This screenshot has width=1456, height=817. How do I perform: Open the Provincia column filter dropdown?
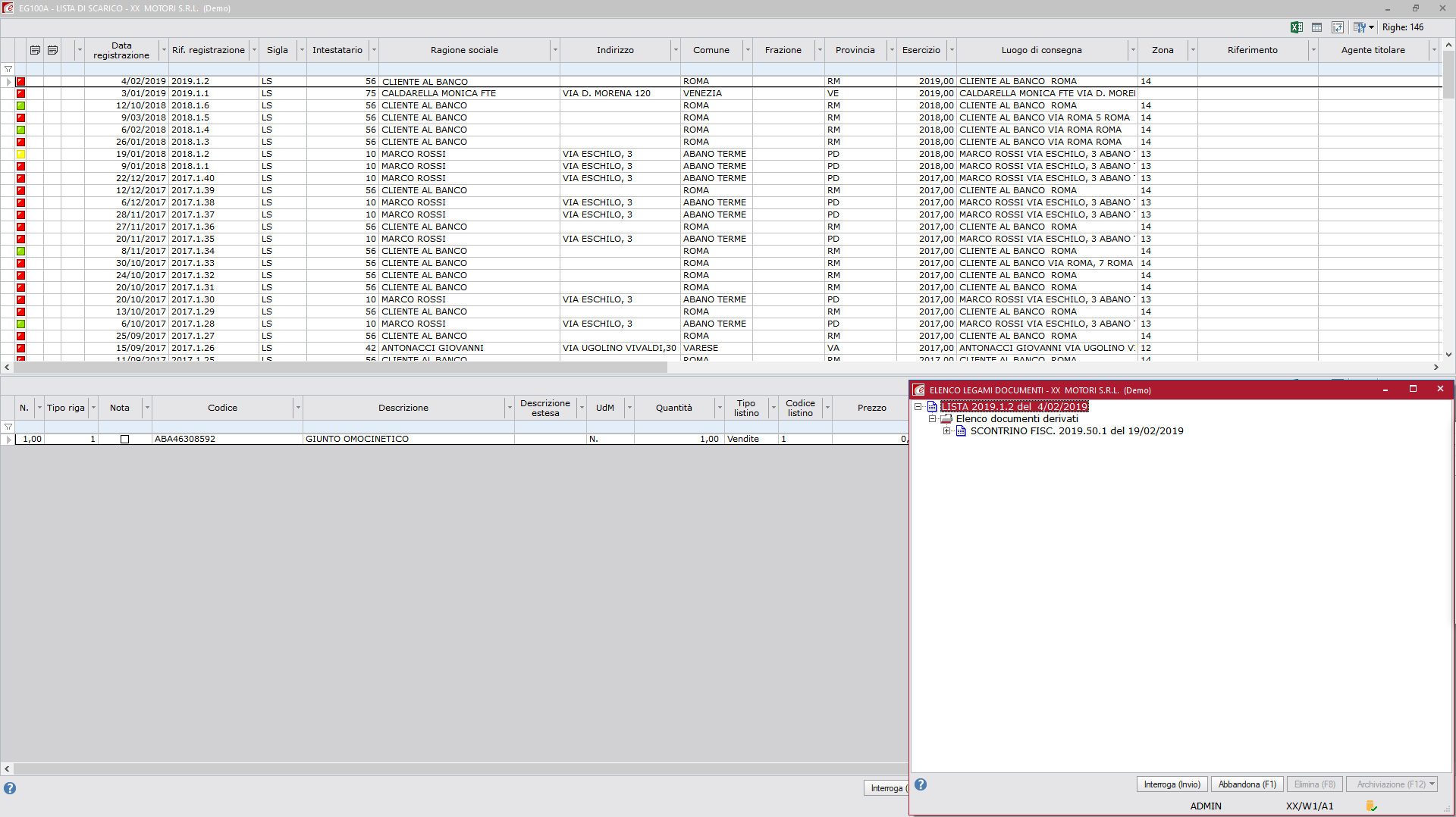(892, 50)
